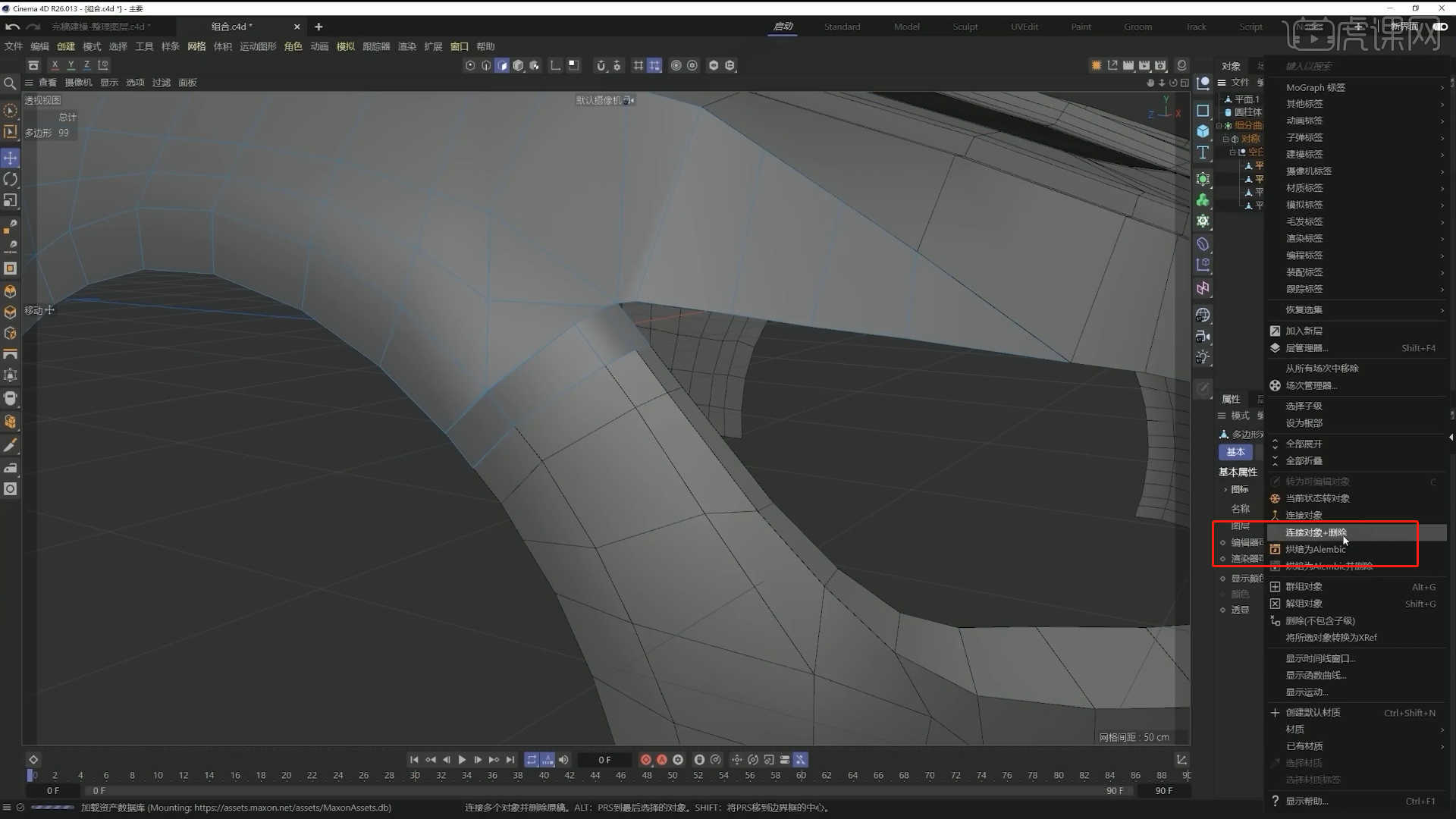Click the context menu search field
This screenshot has width=1456, height=819.
point(1357,66)
